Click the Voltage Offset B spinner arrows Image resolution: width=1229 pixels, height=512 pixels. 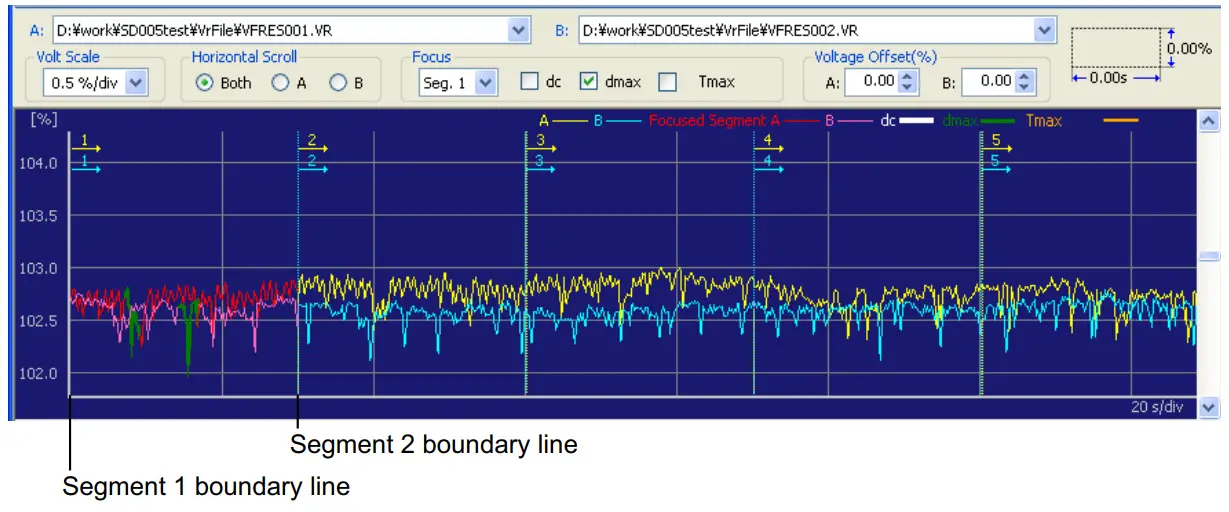pos(1025,82)
